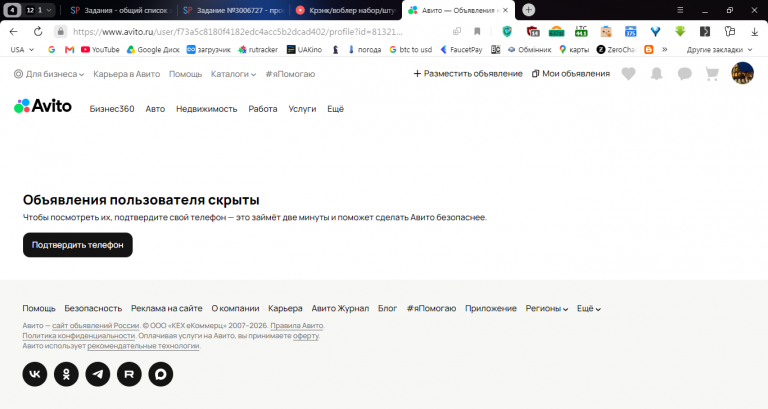Expand the footer Ещё dropdown

(589, 308)
